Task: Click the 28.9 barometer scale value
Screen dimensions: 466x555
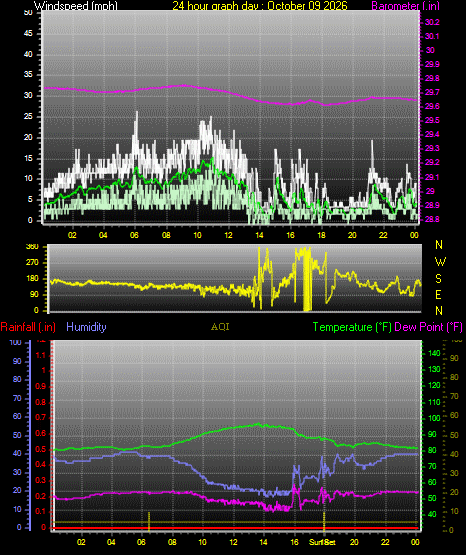Action: coord(432,205)
